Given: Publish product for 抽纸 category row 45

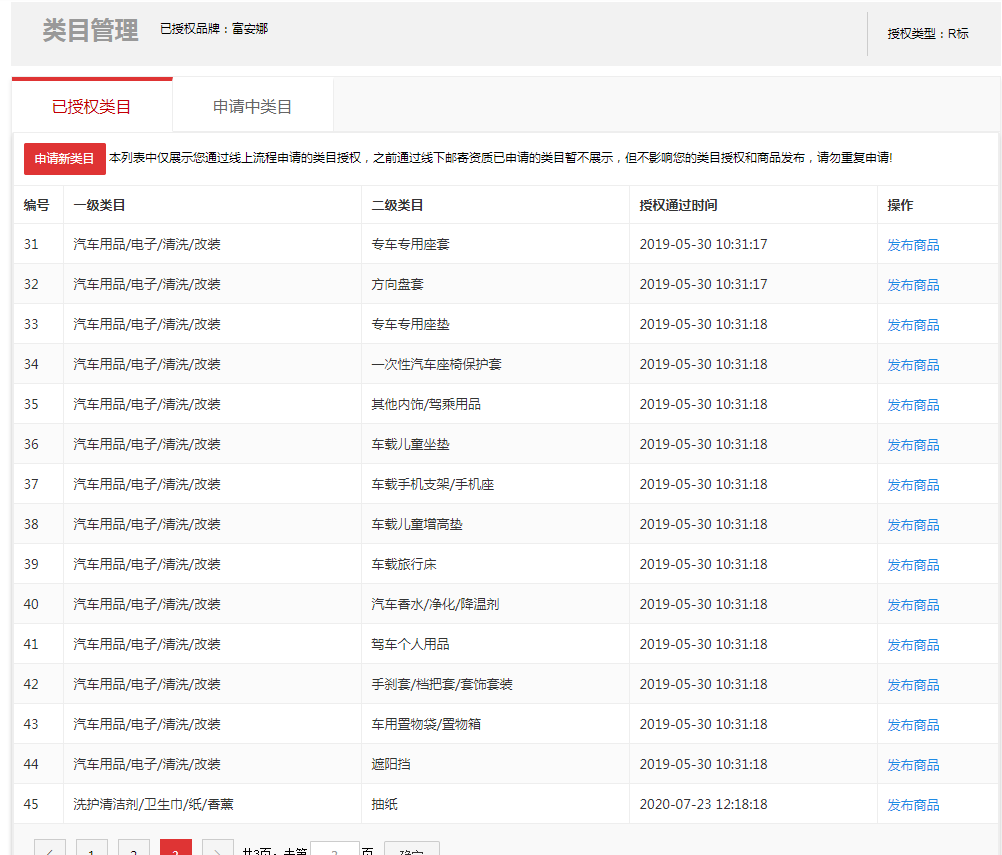Looking at the screenshot, I should 913,805.
